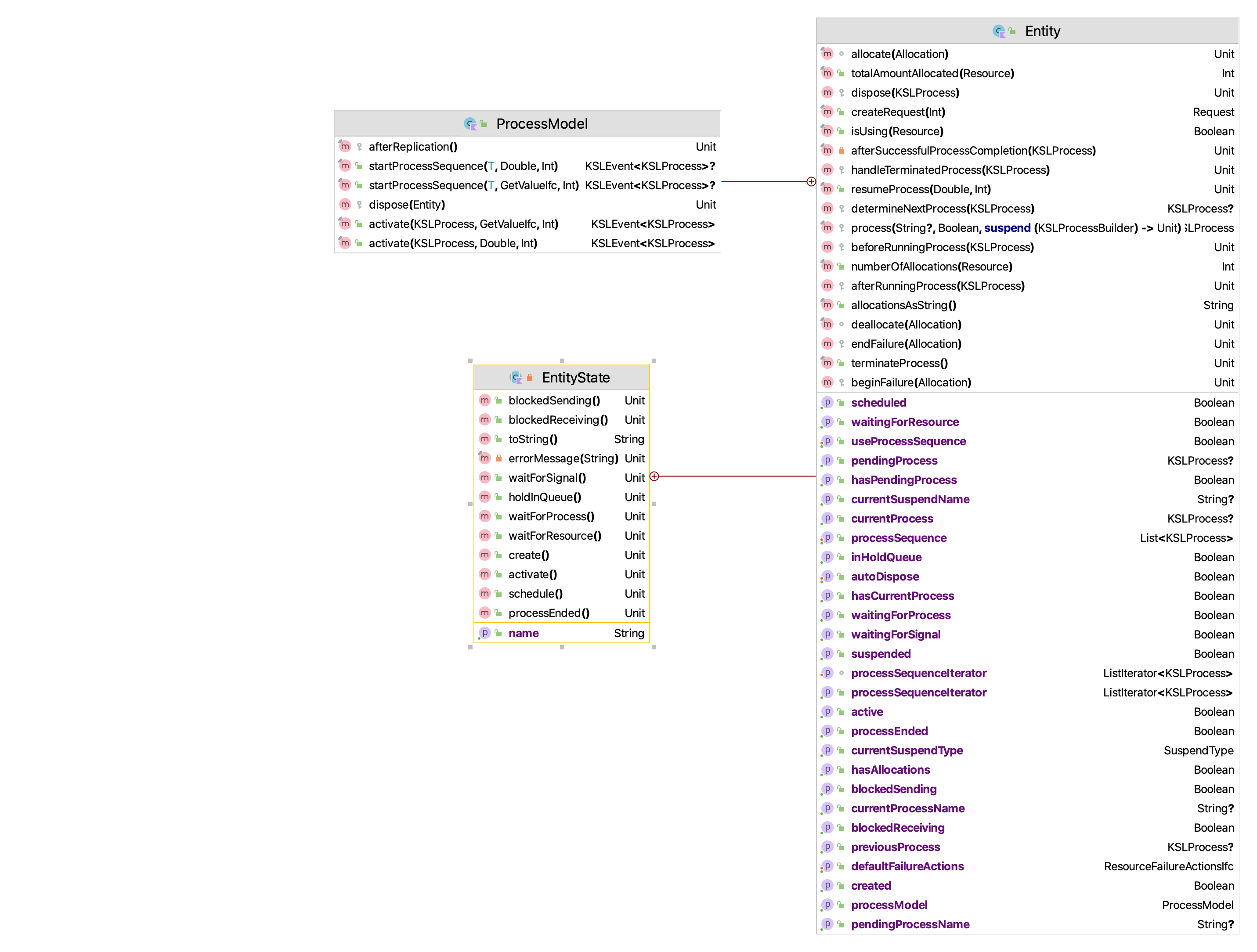The width and height of the screenshot is (1257, 952).
Task: Select resumeProcess(Double, Int) method
Action: pyautogui.click(x=1027, y=189)
